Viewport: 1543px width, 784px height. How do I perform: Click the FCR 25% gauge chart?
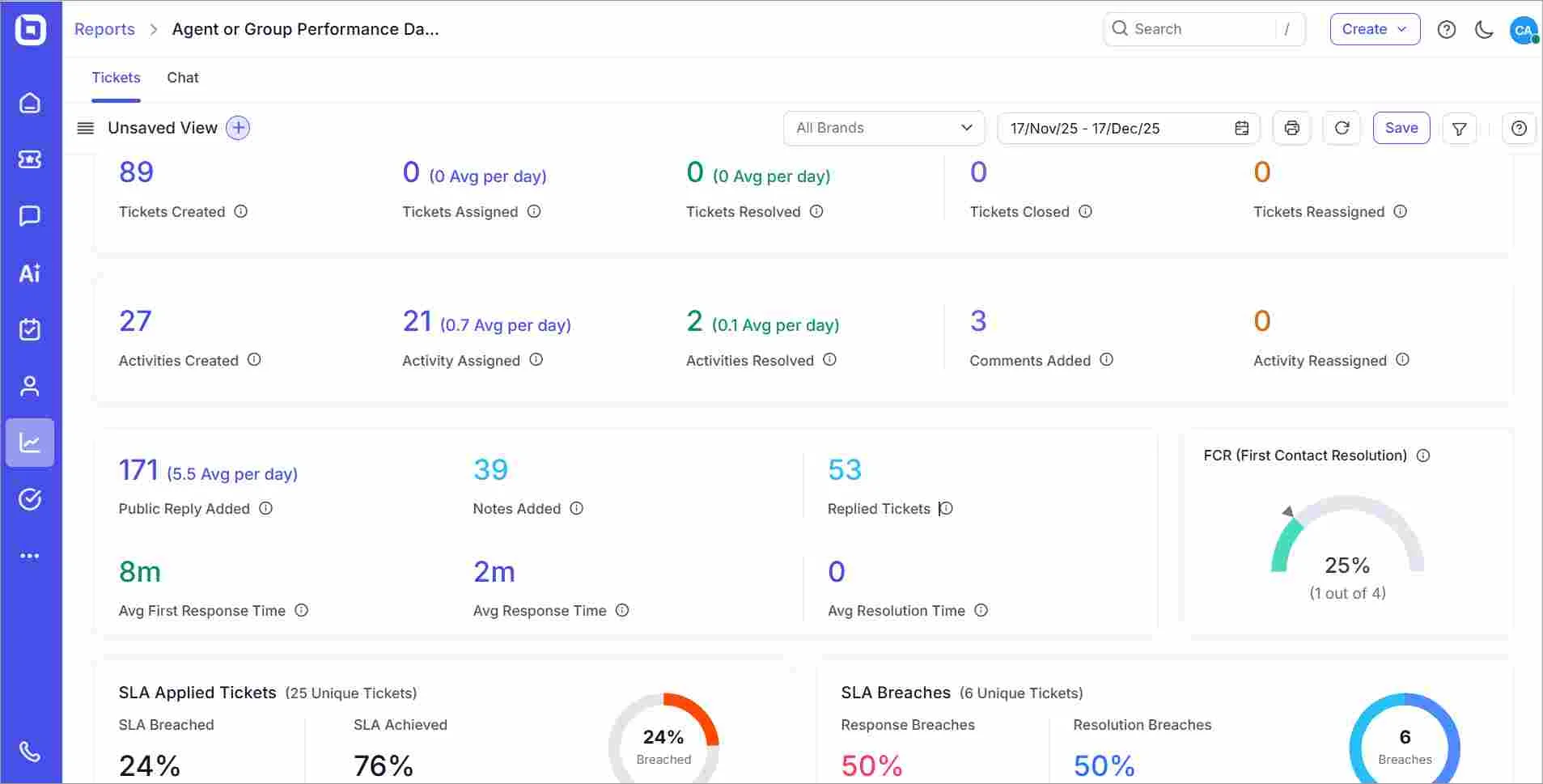(1347, 534)
